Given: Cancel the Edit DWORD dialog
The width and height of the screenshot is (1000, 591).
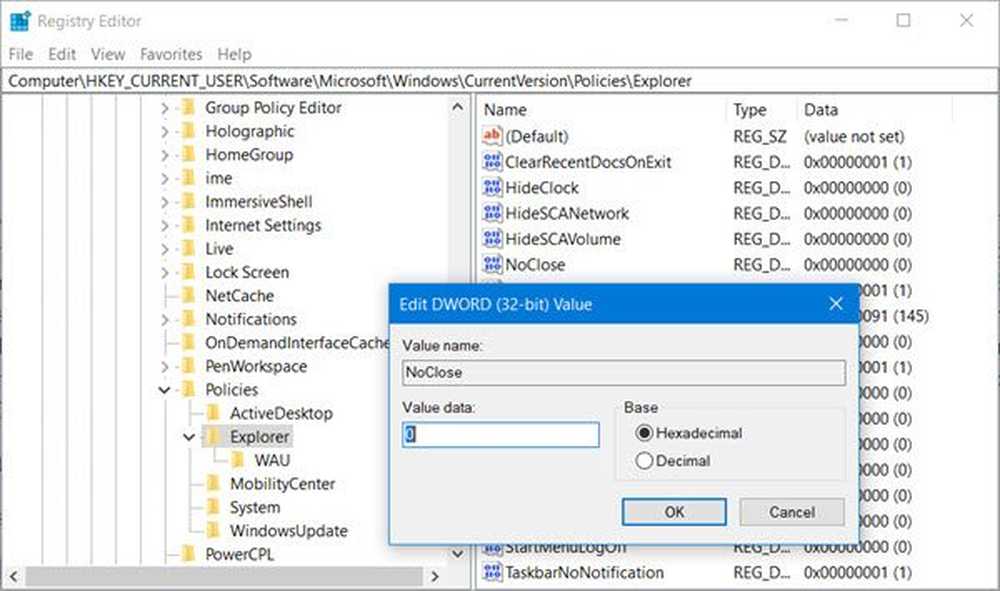Looking at the screenshot, I should coord(791,512).
